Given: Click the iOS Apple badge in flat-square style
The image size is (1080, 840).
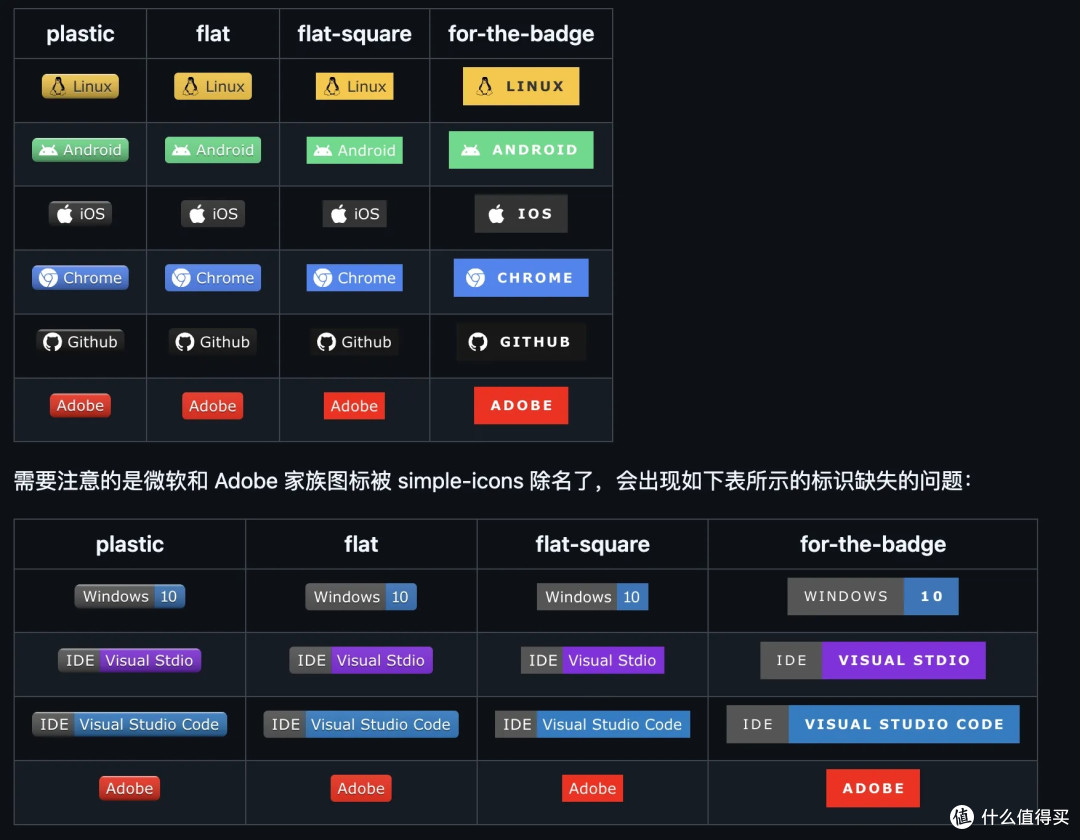Looking at the screenshot, I should pos(354,213).
